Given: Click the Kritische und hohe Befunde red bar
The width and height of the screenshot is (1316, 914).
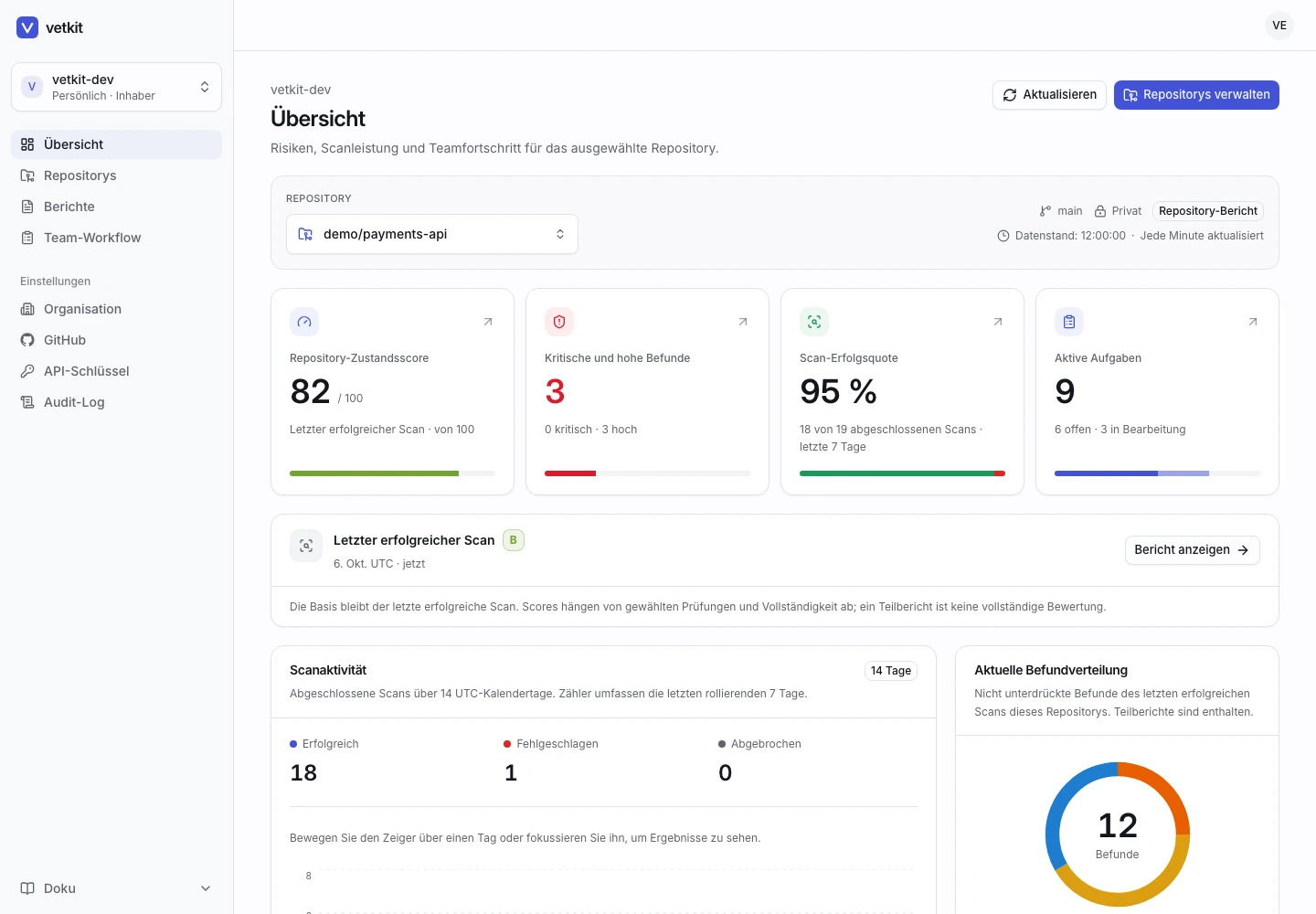Looking at the screenshot, I should (x=647, y=473).
